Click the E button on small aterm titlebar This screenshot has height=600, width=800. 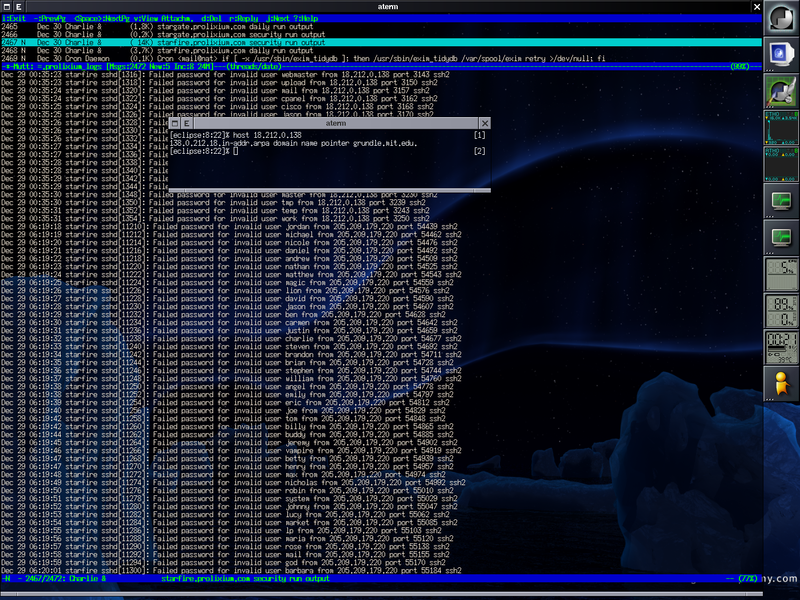tap(187, 123)
